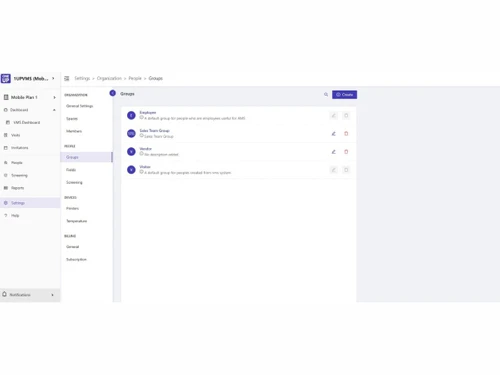Click the Notifications bell icon
The image size is (500, 375).
click(4, 294)
